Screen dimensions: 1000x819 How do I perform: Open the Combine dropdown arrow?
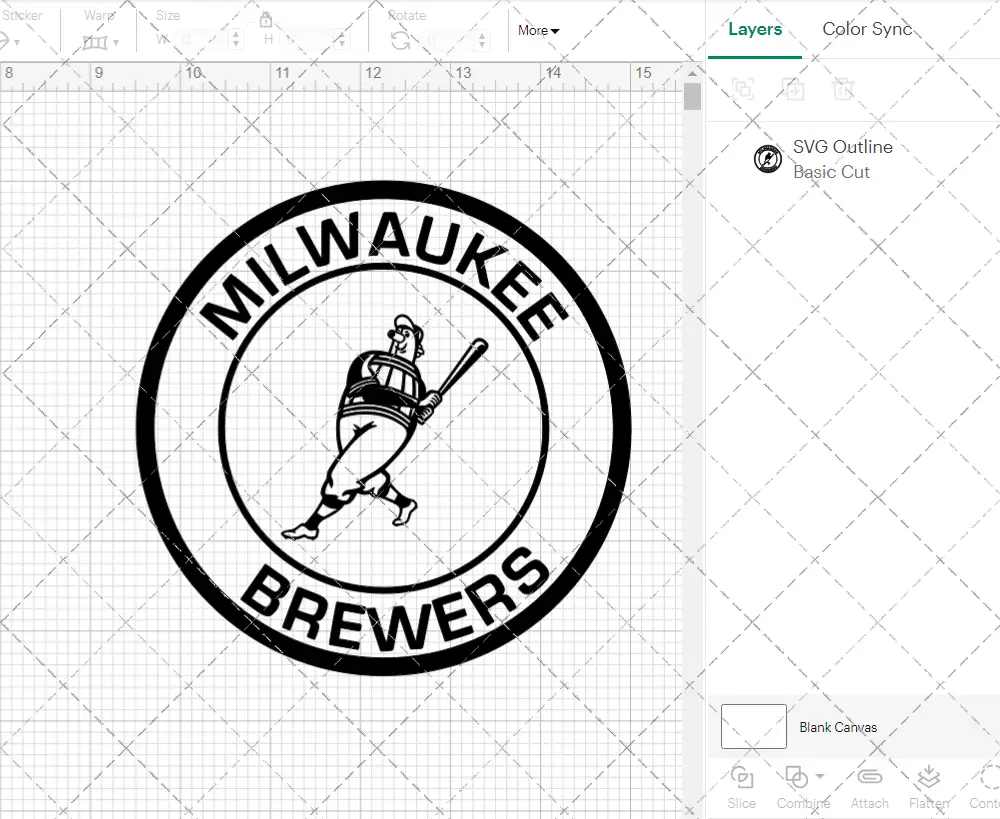pos(820,776)
